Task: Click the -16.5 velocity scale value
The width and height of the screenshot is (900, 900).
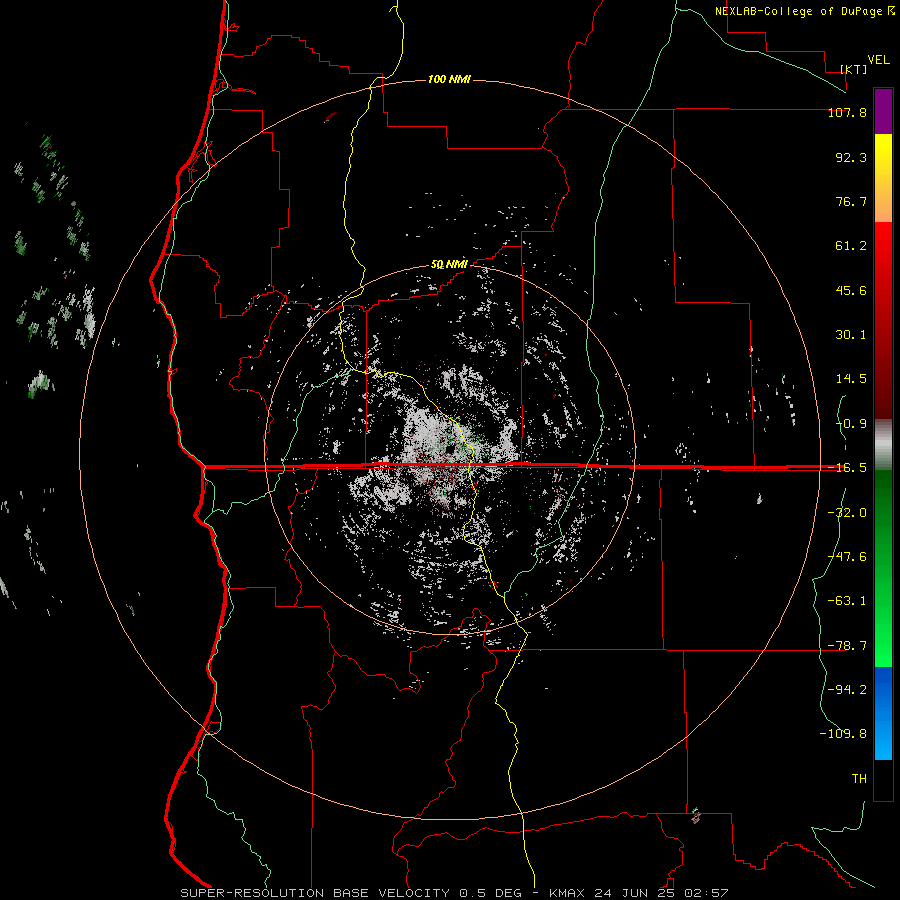Action: click(847, 468)
